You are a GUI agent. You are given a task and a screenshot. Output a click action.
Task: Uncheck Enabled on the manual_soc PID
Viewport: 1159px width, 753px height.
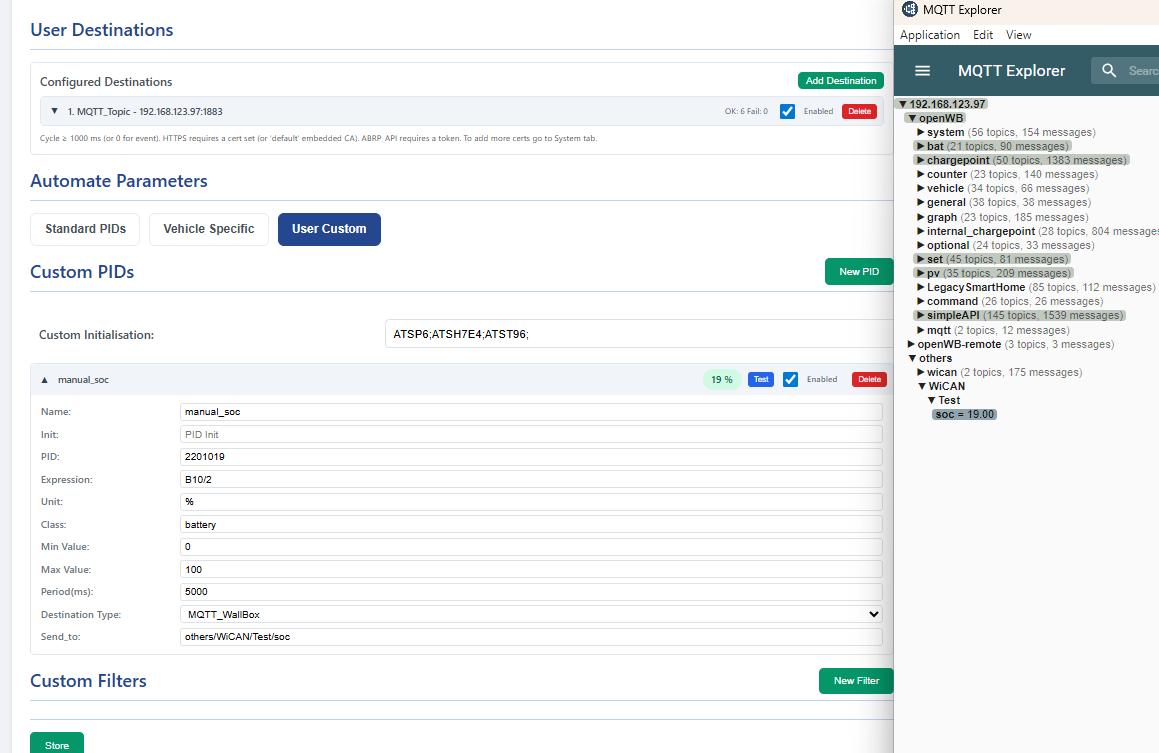pyautogui.click(x=790, y=379)
